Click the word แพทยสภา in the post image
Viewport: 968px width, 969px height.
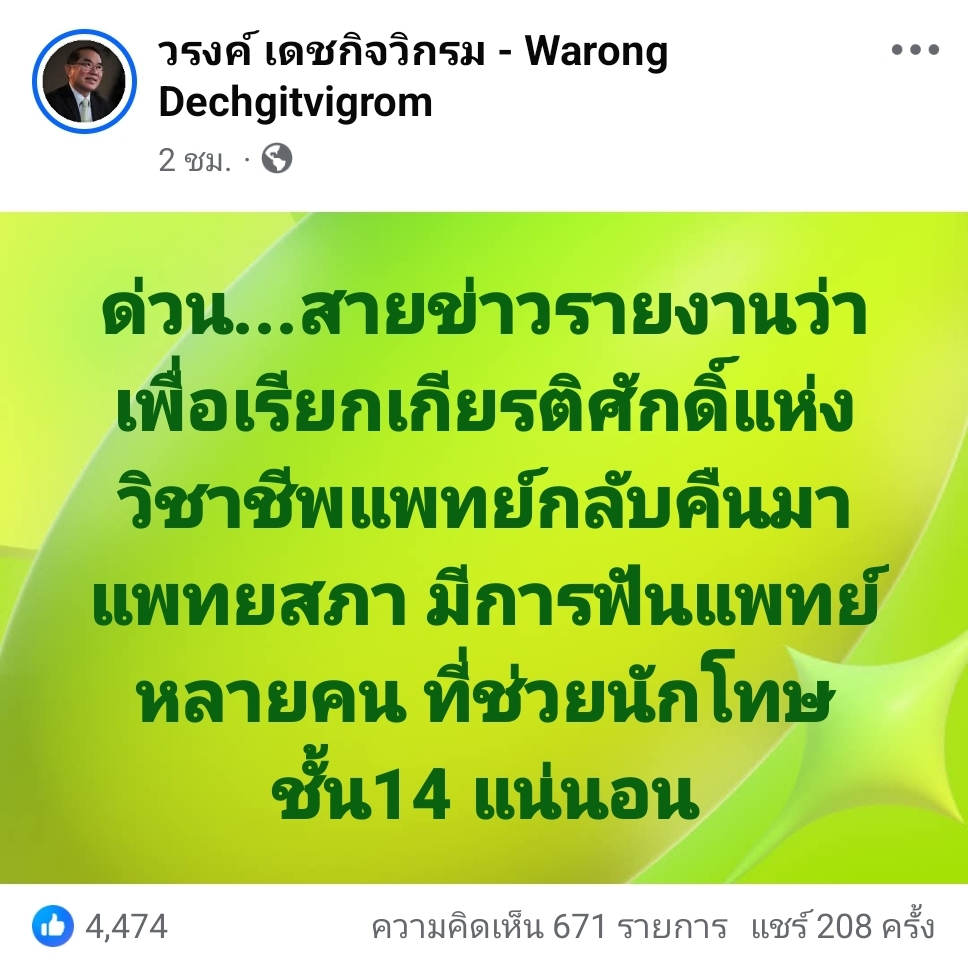(x=250, y=600)
